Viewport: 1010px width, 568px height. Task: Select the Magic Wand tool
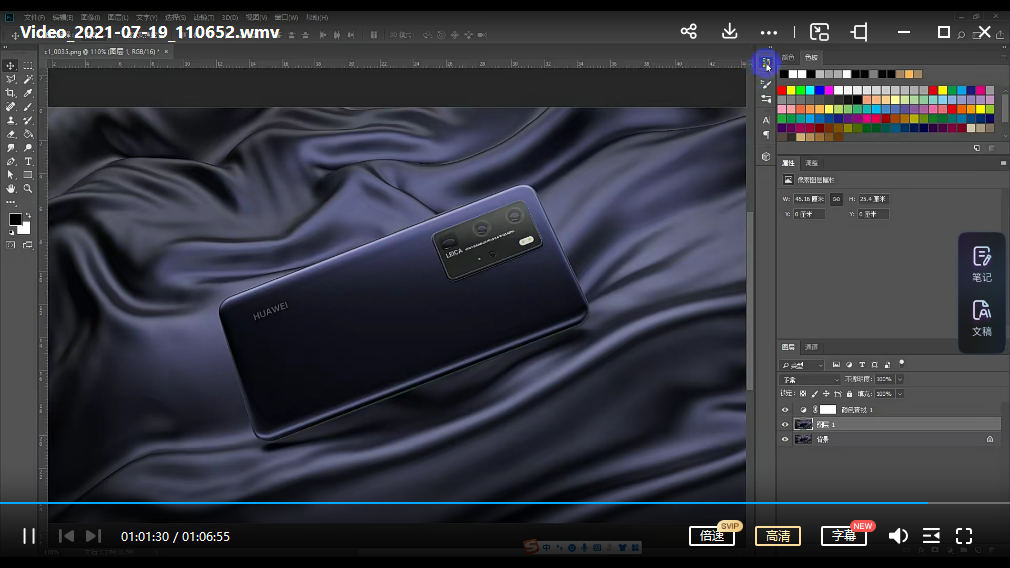pyautogui.click(x=28, y=79)
